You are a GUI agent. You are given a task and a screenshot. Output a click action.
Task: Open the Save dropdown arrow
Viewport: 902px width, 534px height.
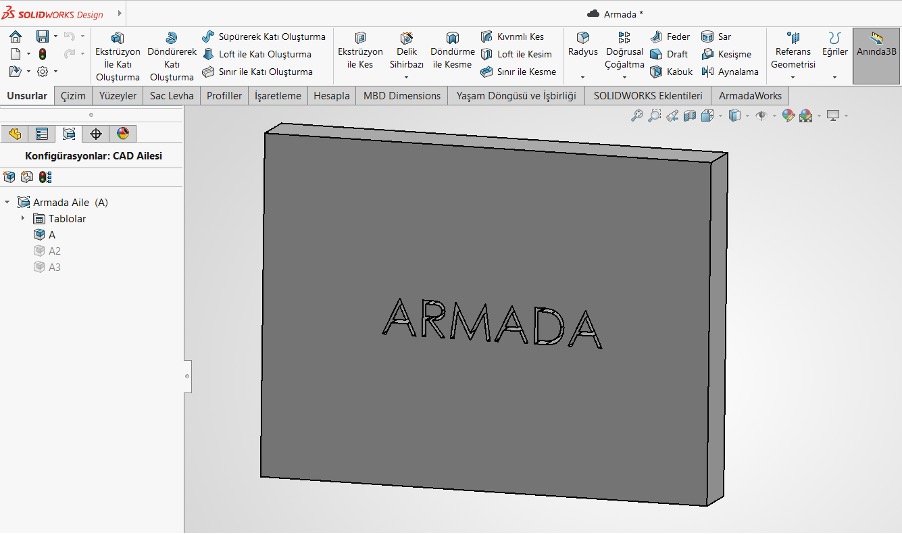(56, 36)
